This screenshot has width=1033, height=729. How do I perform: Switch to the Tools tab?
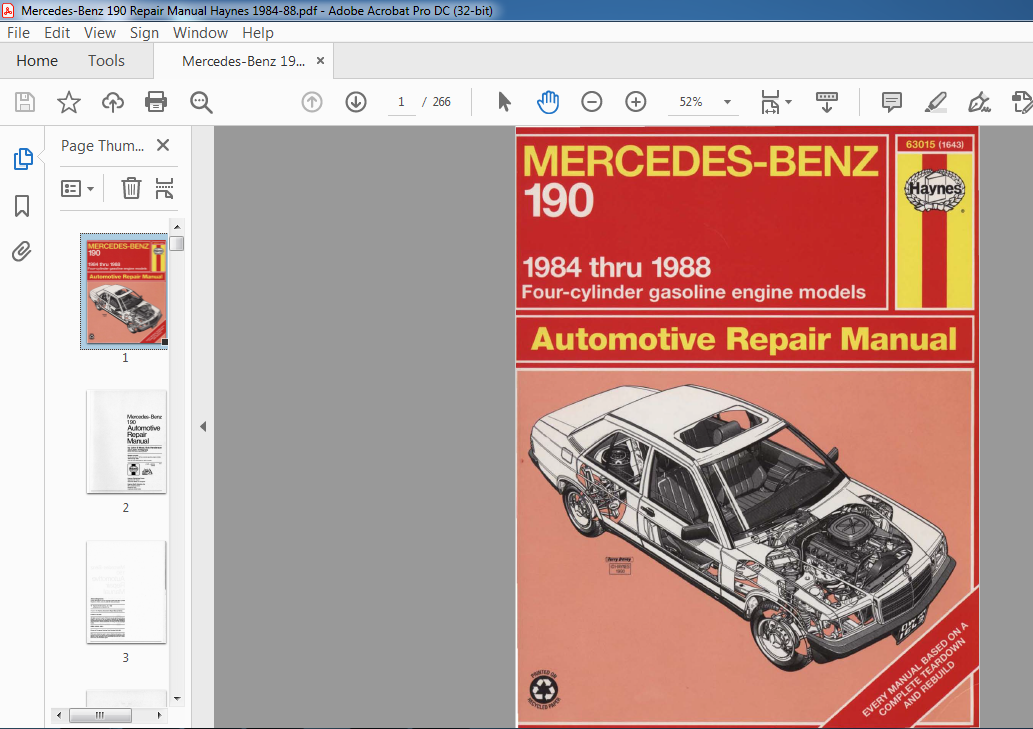coord(106,61)
